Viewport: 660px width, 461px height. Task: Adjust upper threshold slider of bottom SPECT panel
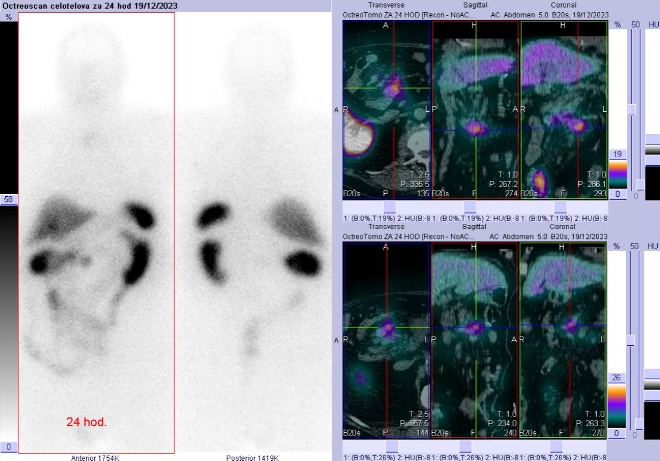tap(631, 340)
